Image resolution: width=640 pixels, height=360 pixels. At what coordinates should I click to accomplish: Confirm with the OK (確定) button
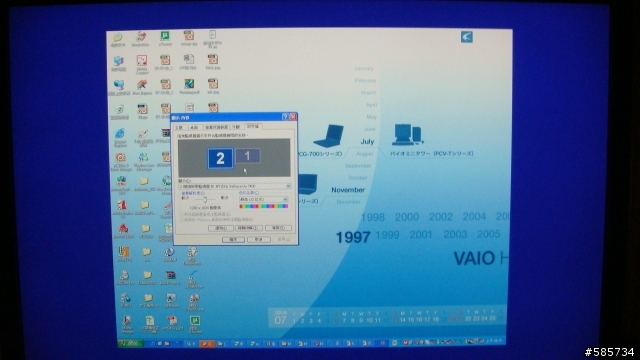pos(233,240)
